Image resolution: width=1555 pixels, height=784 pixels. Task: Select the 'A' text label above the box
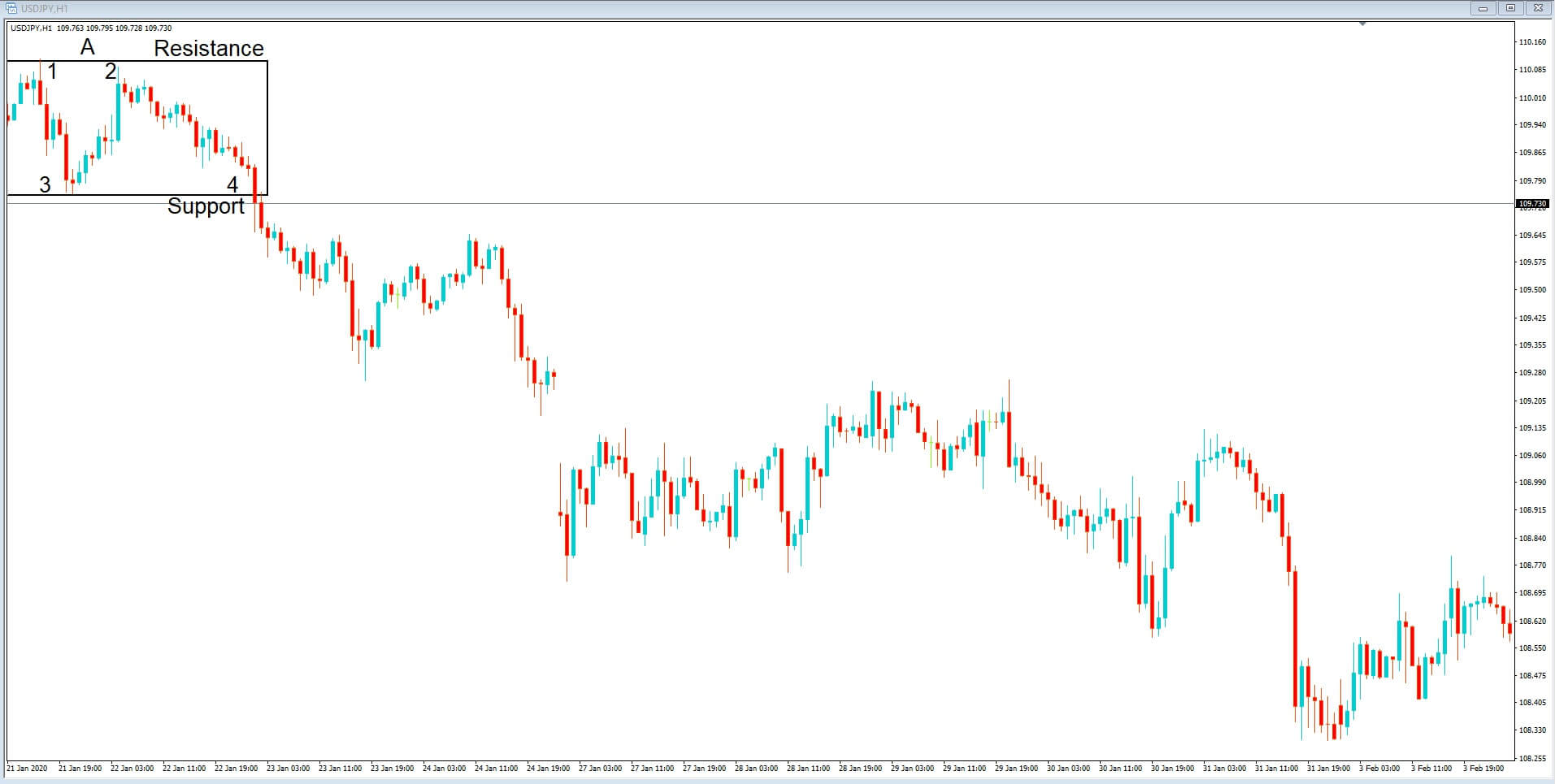pos(87,47)
